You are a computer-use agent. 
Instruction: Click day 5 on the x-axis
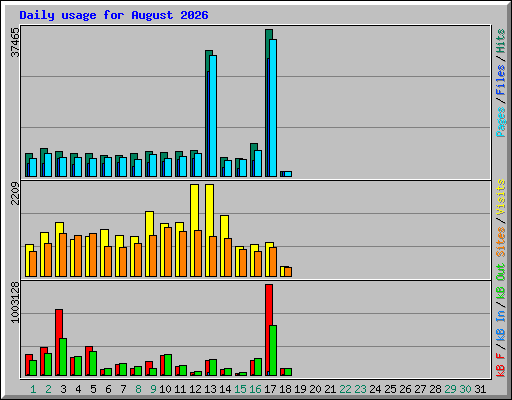pos(93,389)
